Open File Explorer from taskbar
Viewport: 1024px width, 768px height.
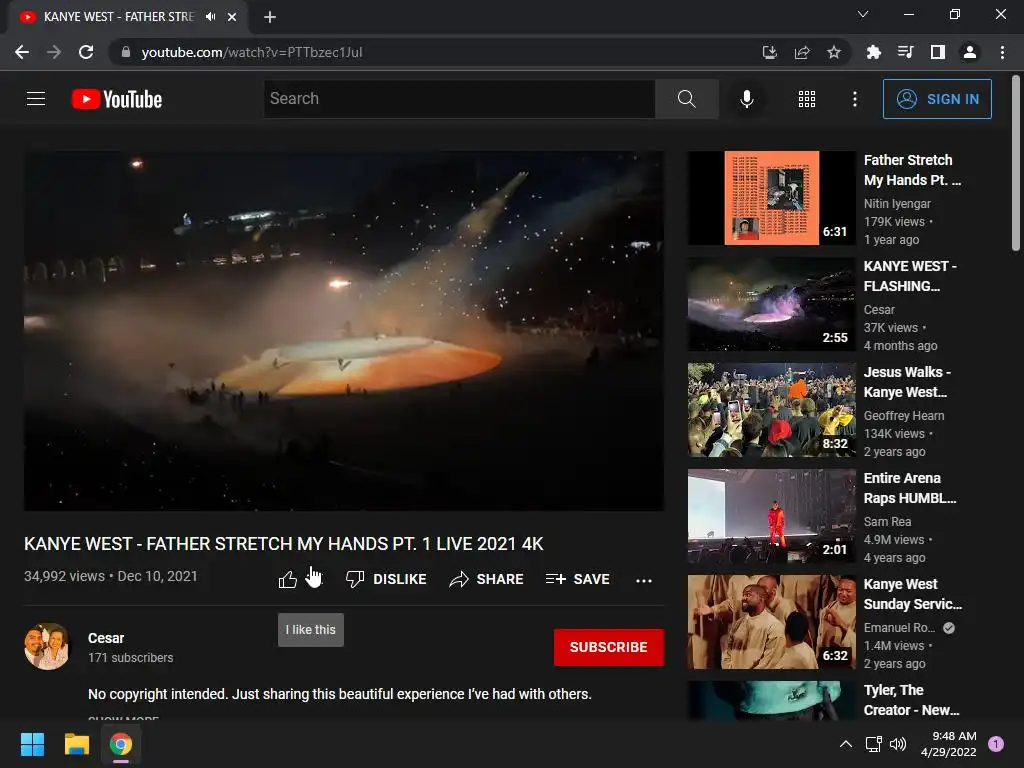[x=76, y=744]
